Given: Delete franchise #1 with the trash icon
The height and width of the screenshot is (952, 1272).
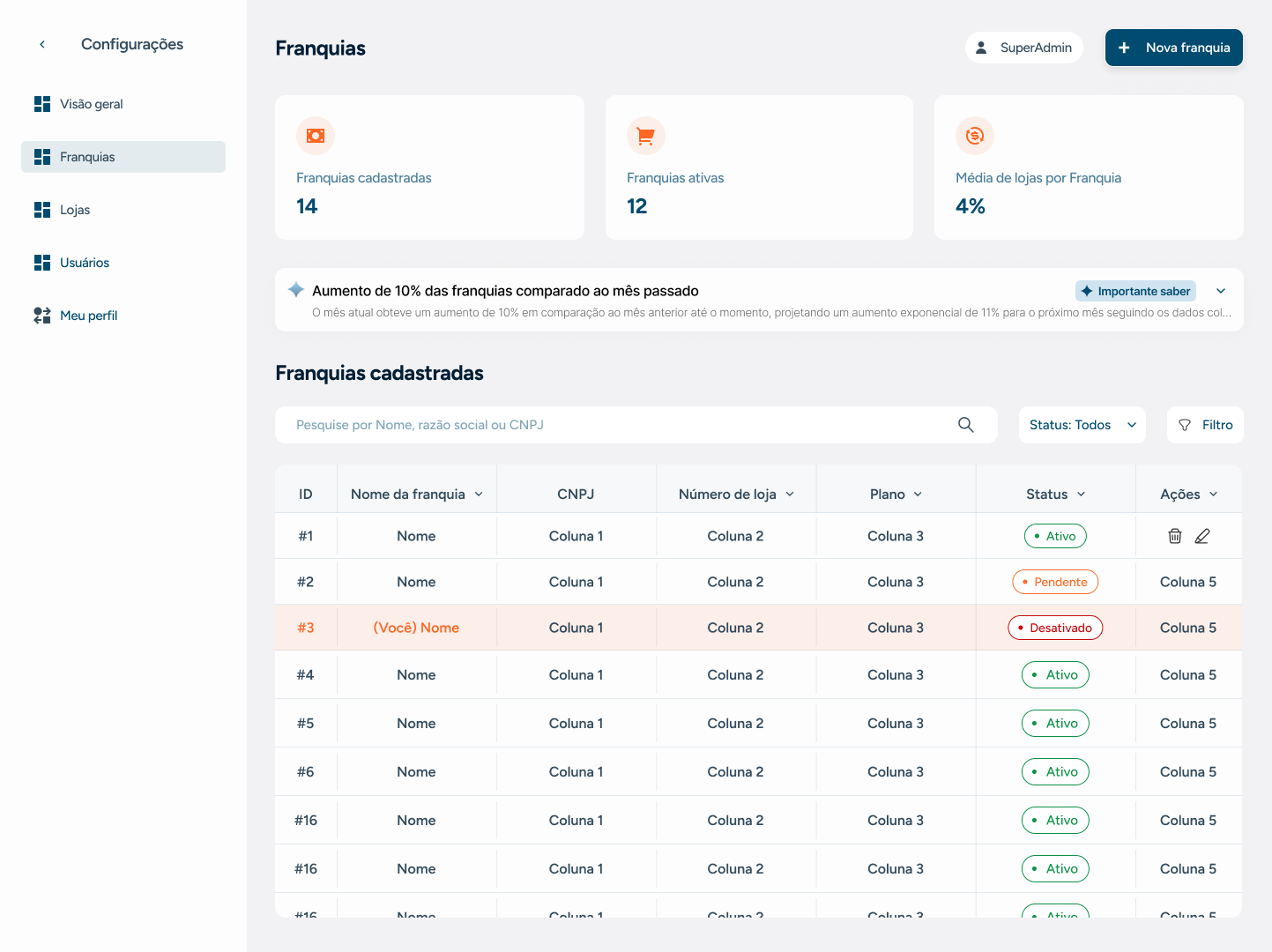Looking at the screenshot, I should tap(1175, 536).
